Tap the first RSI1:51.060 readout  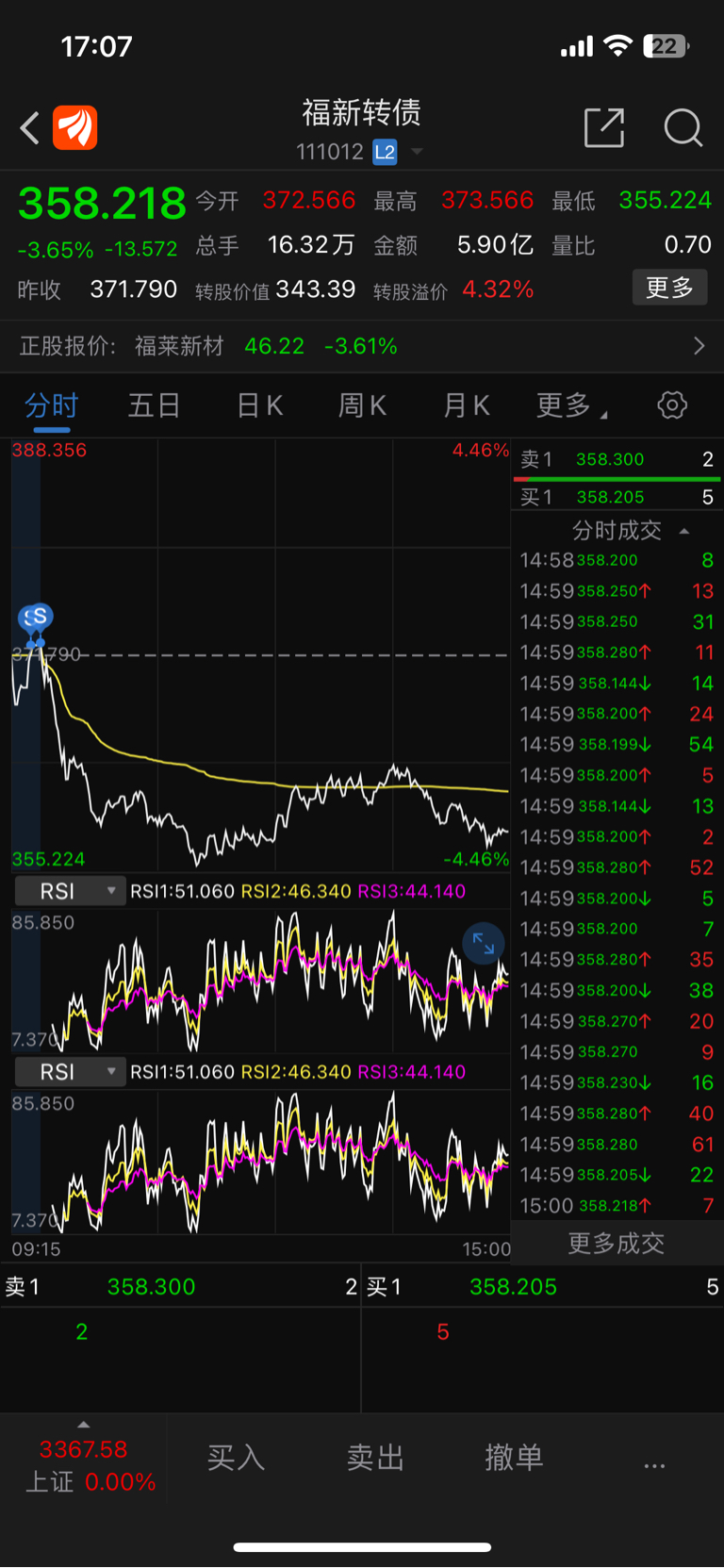click(x=182, y=891)
